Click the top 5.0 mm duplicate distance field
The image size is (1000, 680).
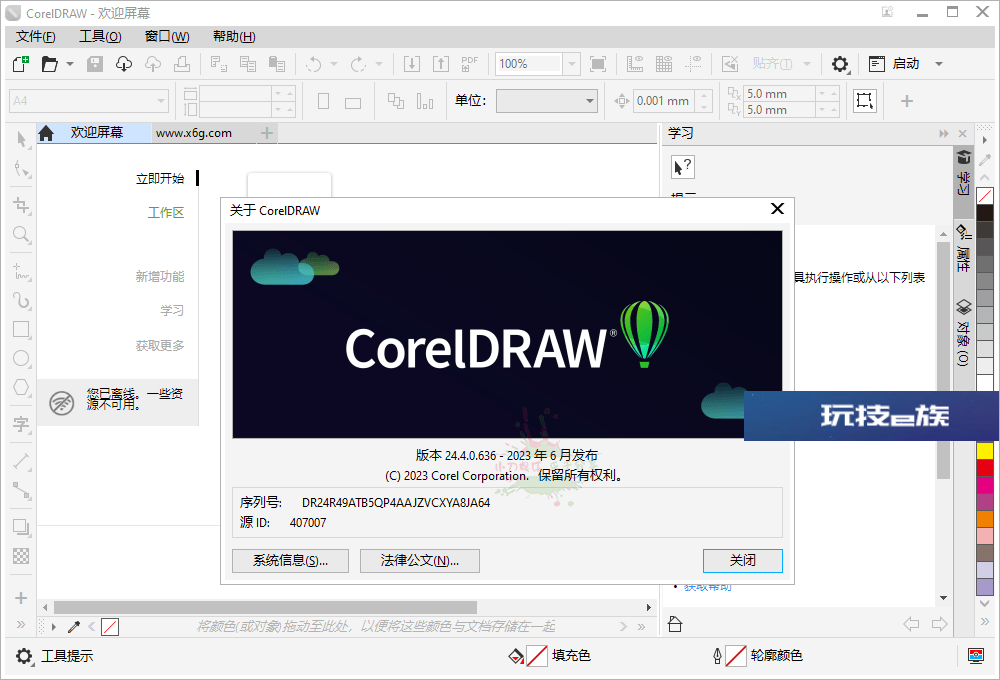point(780,94)
